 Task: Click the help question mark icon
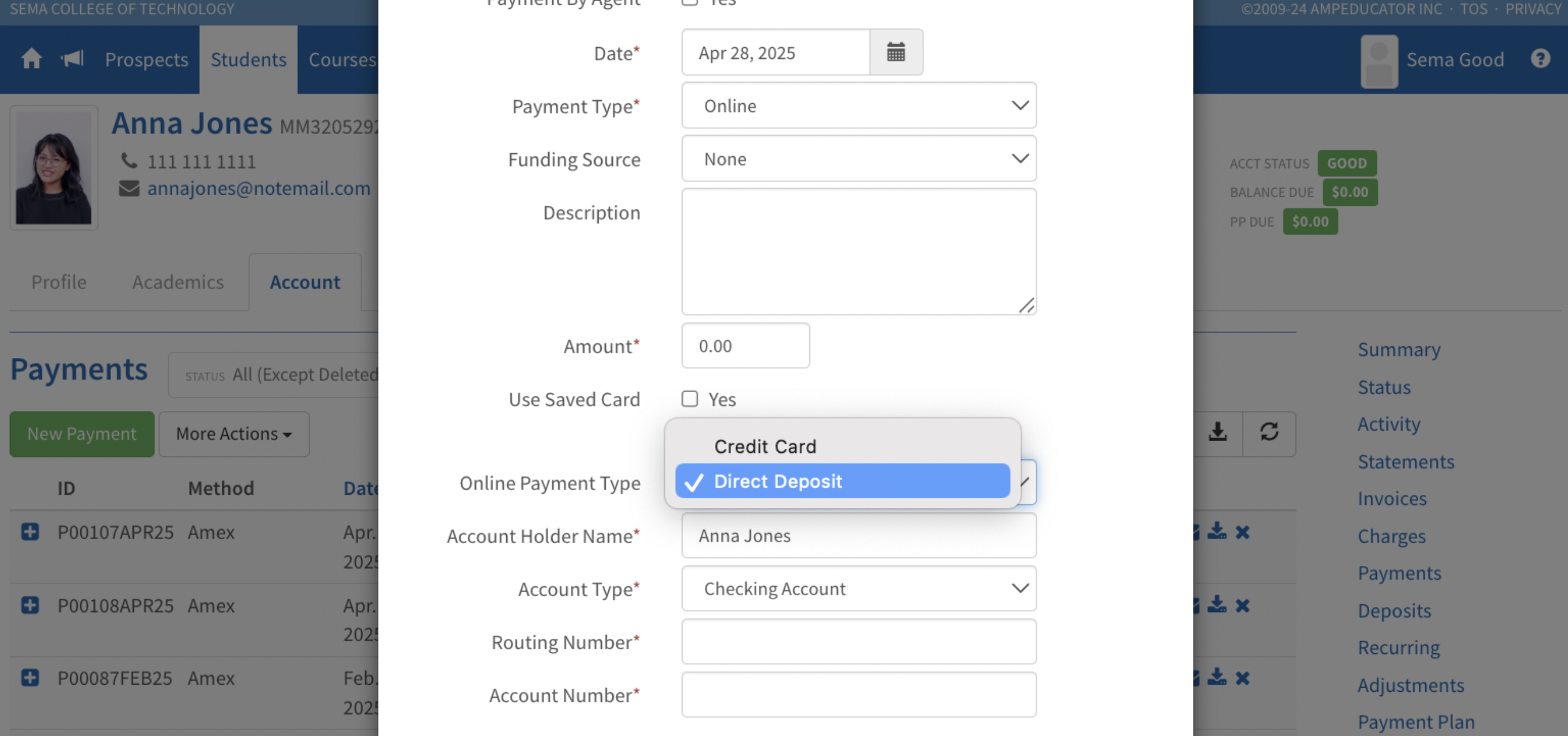[1540, 59]
